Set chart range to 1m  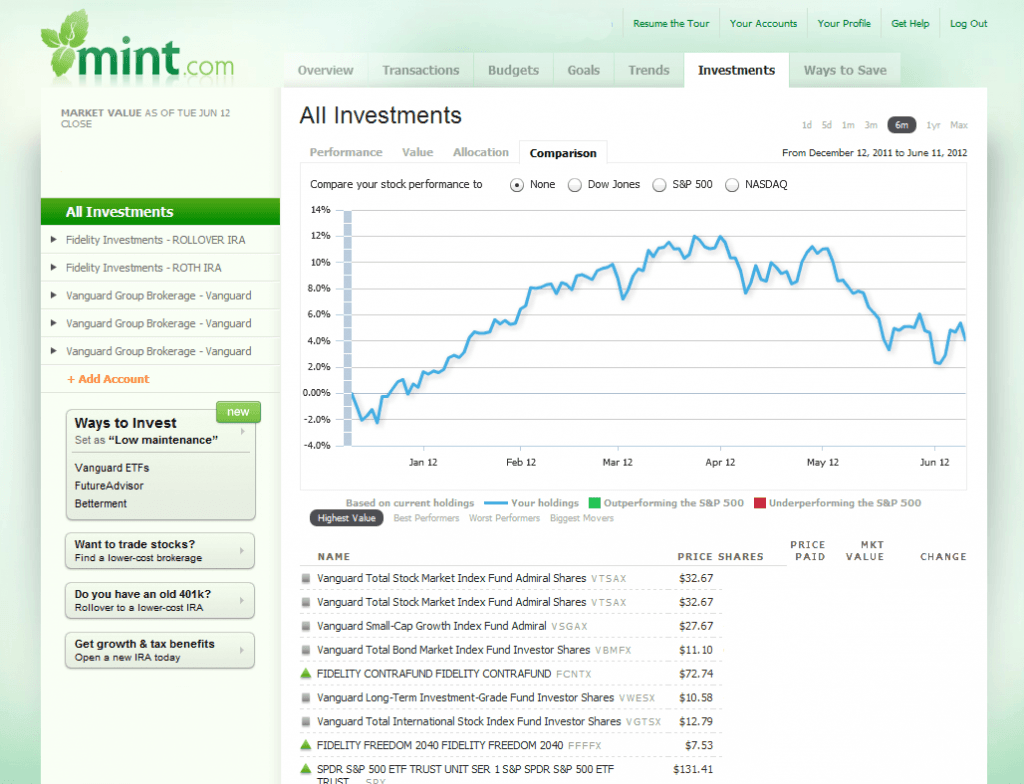click(848, 125)
